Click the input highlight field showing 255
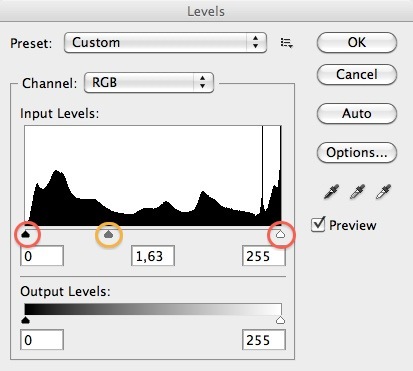This screenshot has width=413, height=371. tap(264, 256)
